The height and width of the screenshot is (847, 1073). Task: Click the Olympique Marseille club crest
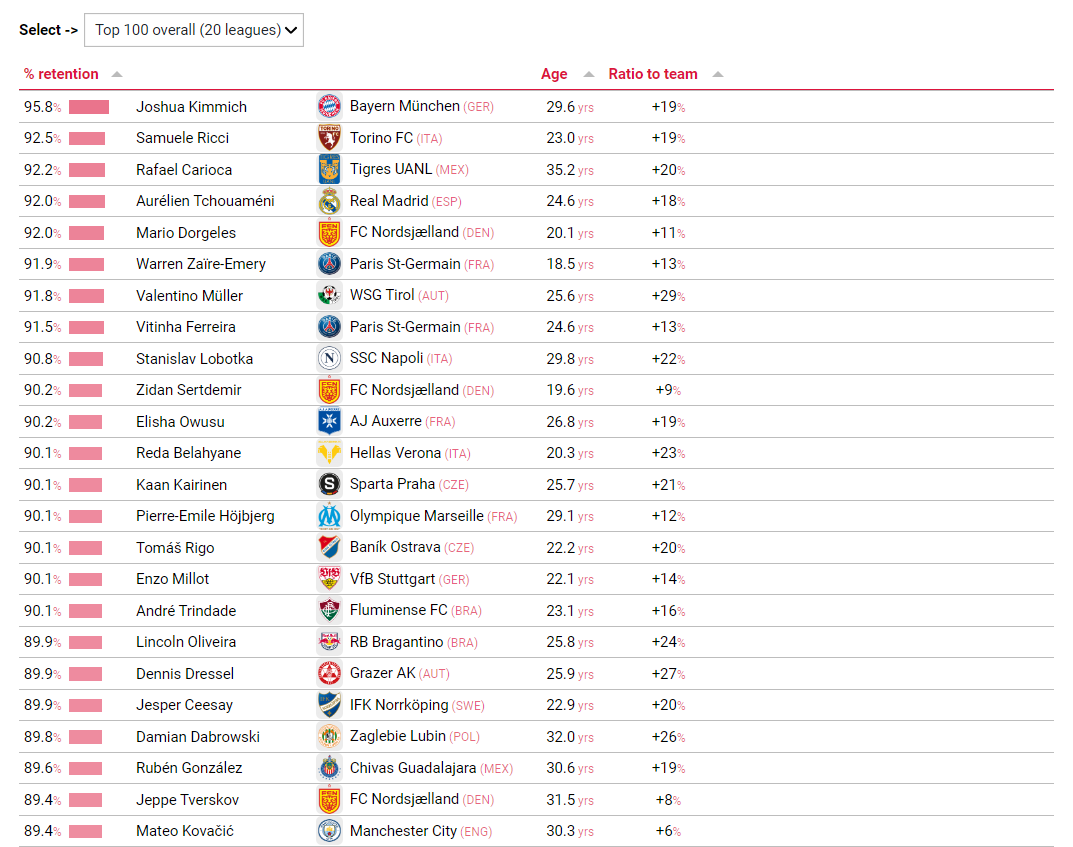(x=329, y=516)
